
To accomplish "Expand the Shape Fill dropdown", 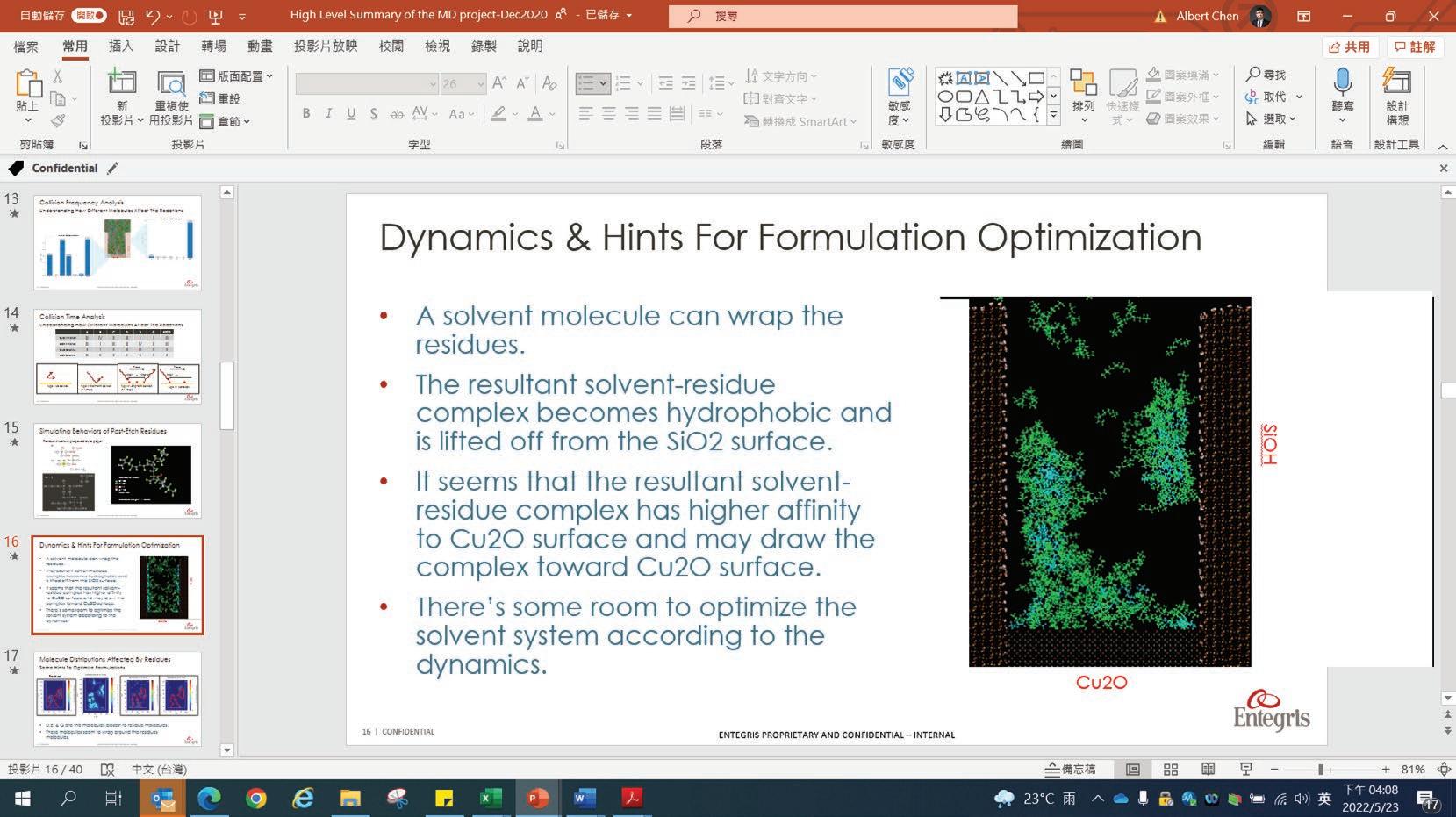I will (x=1183, y=75).
